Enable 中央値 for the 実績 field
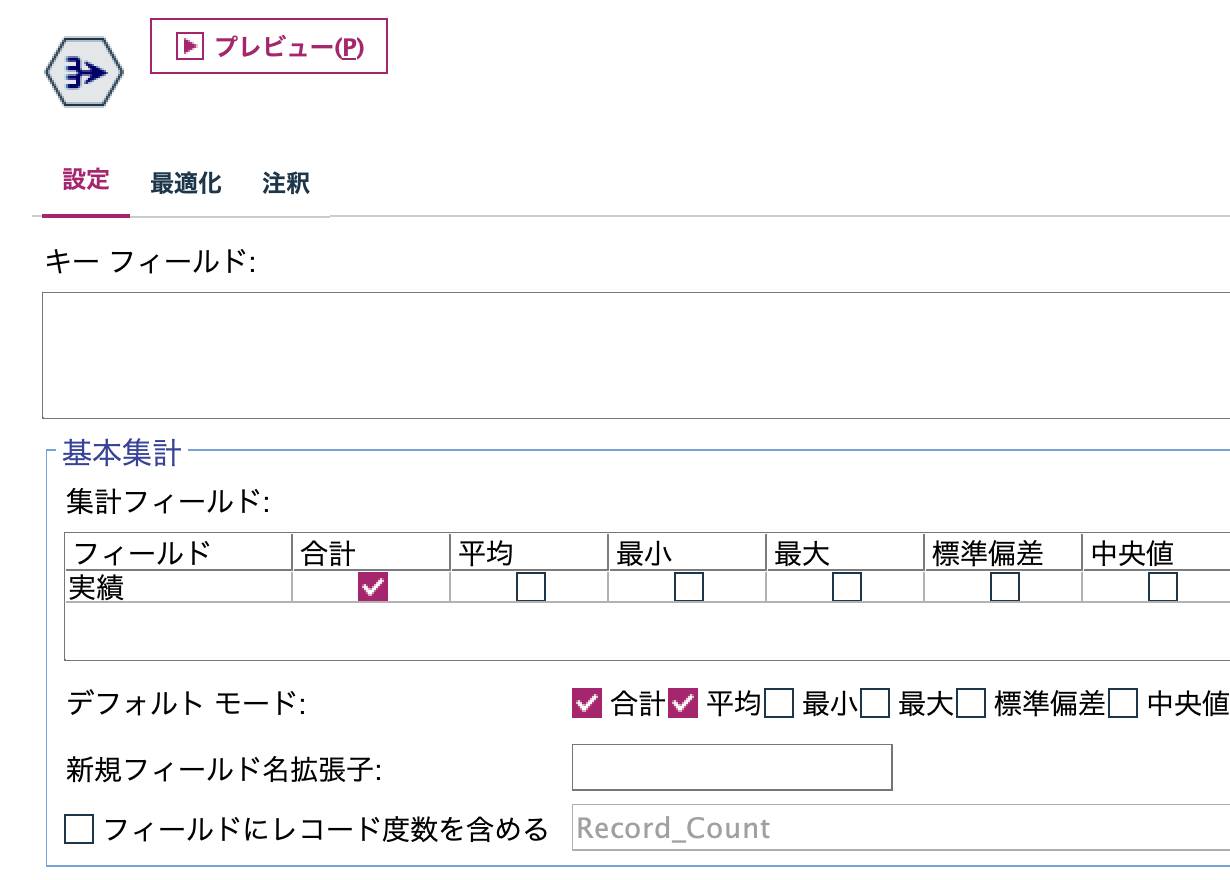Screen dimensions: 1230x880 (1162, 587)
